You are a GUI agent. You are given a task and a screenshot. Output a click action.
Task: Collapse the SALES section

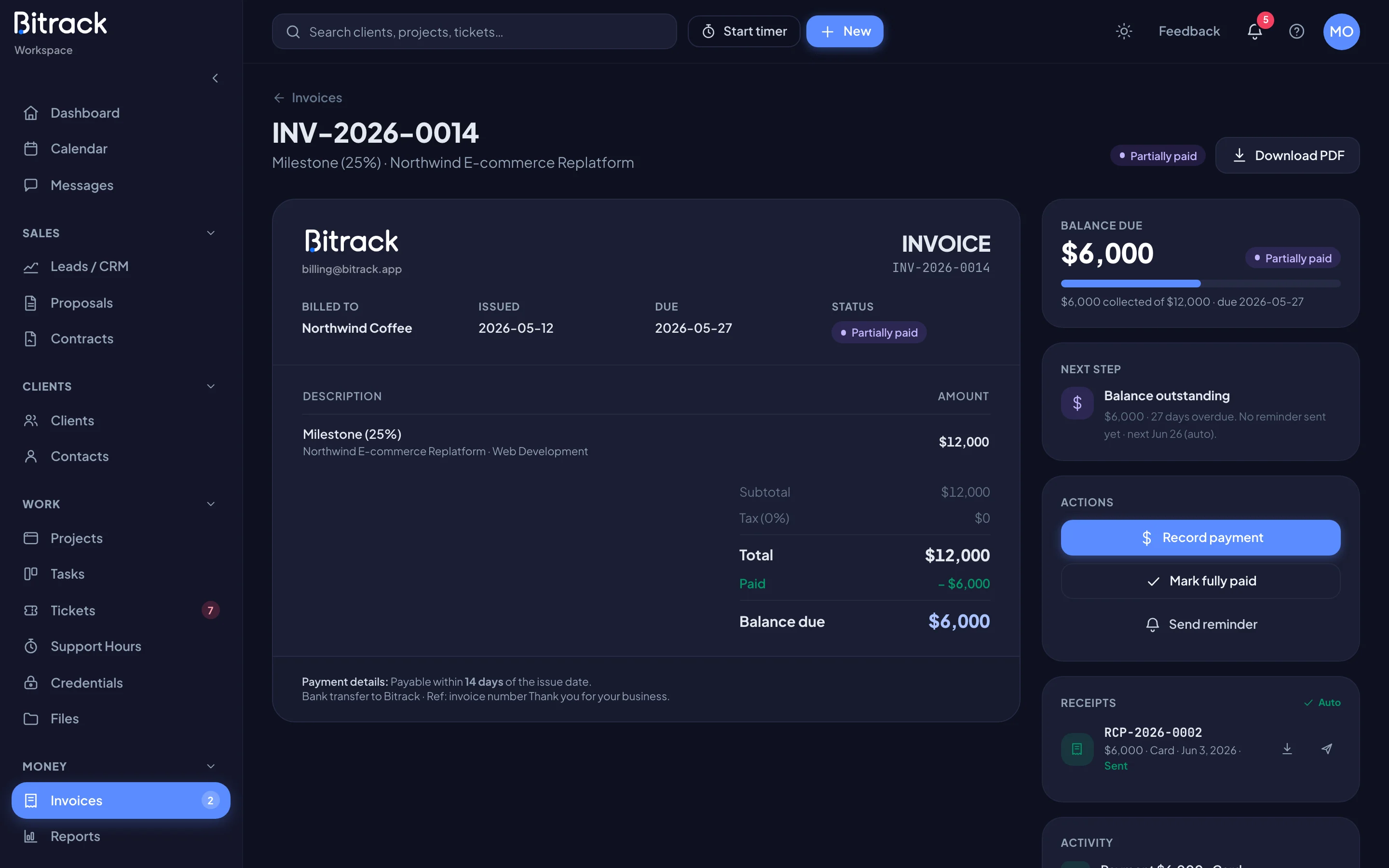[x=211, y=233]
